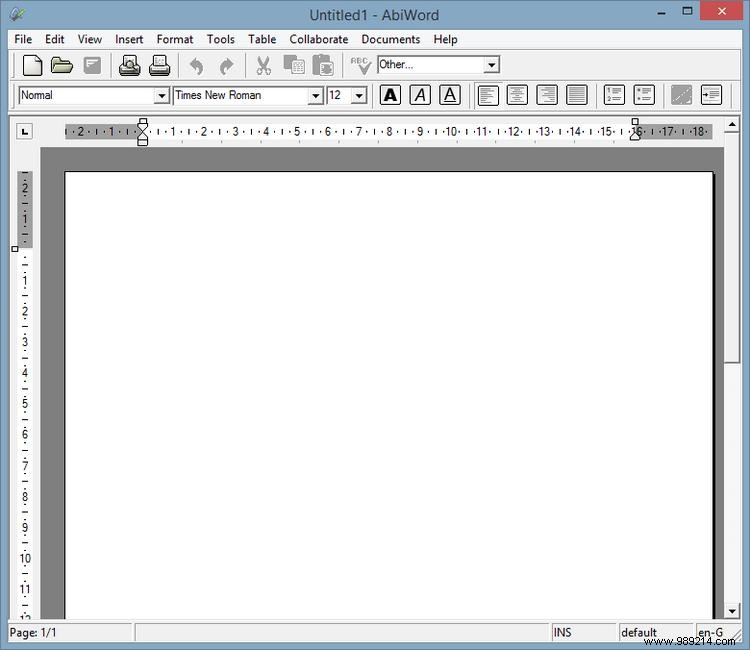Center align the text

pos(518,95)
